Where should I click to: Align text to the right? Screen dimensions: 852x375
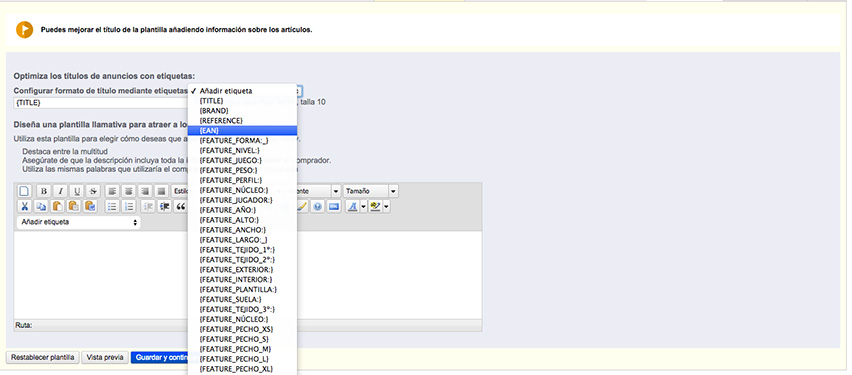point(145,191)
